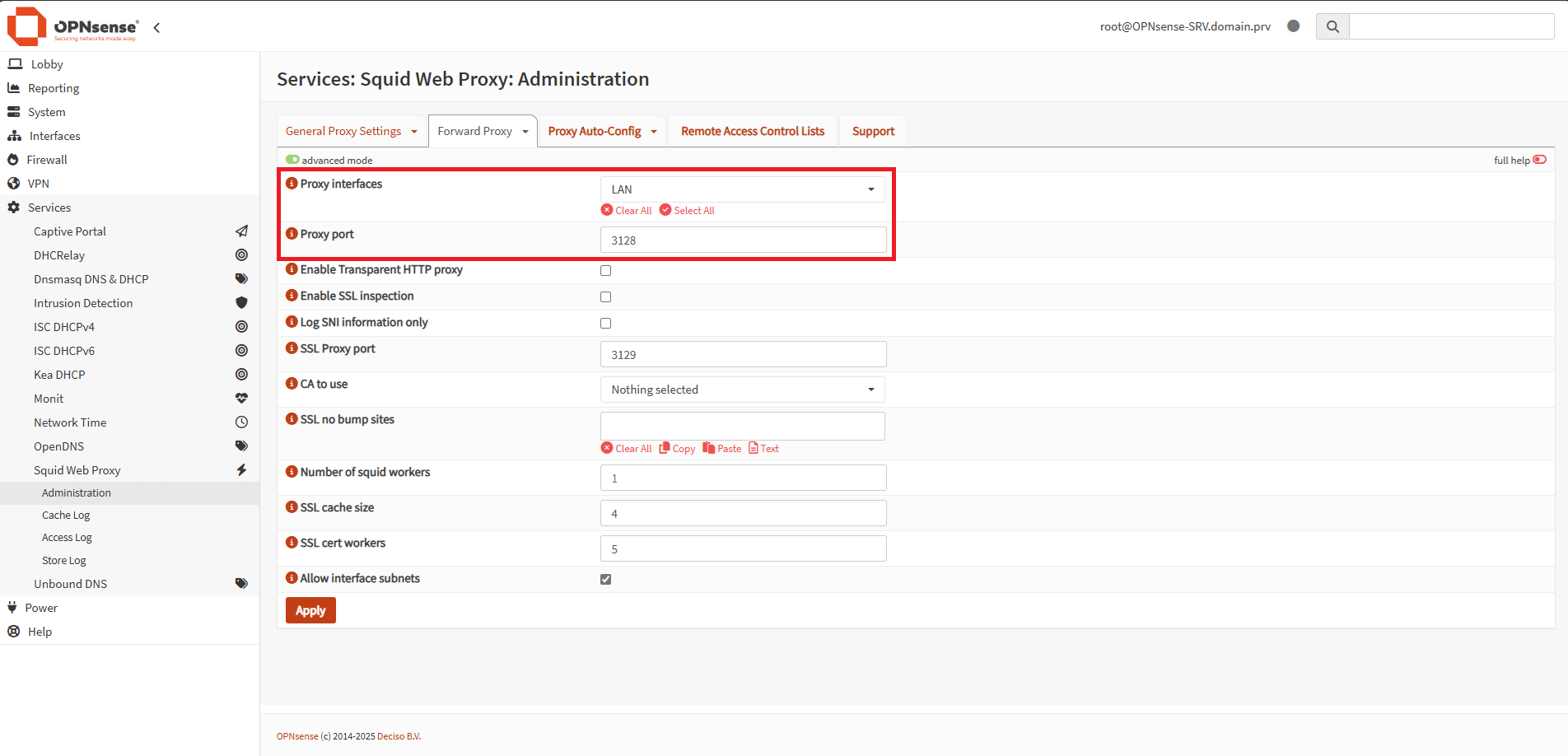The width and height of the screenshot is (1568, 756).
Task: Check the Enable SSL inspection box
Action: pos(606,296)
